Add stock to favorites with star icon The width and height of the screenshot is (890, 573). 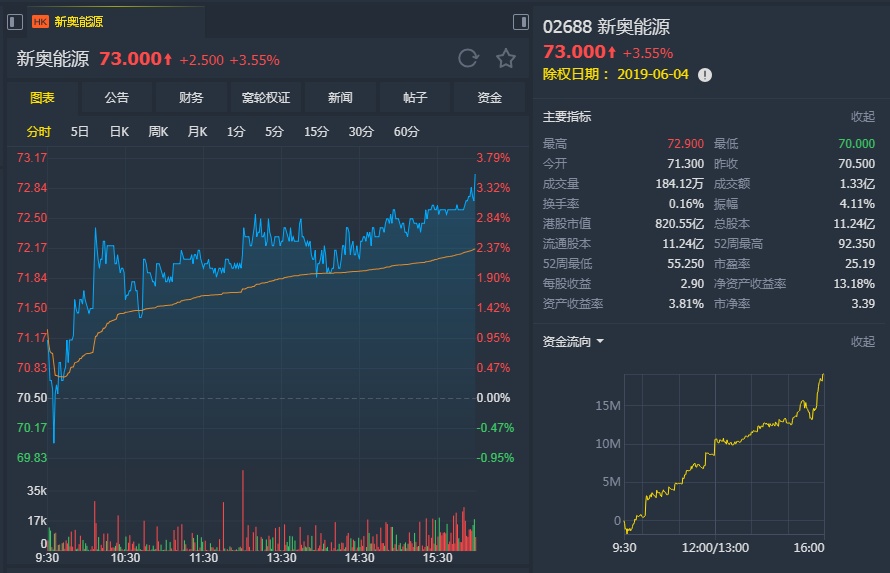(x=506, y=58)
